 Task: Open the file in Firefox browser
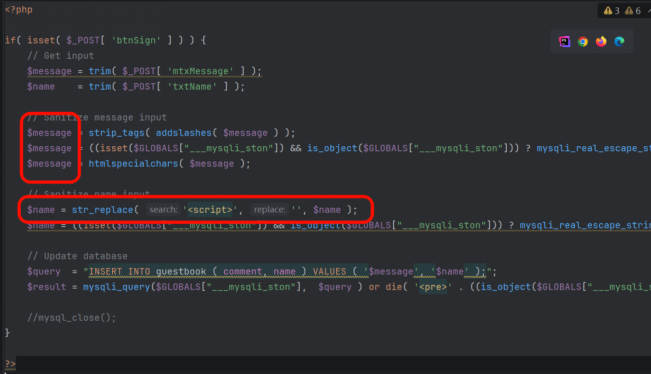[601, 42]
